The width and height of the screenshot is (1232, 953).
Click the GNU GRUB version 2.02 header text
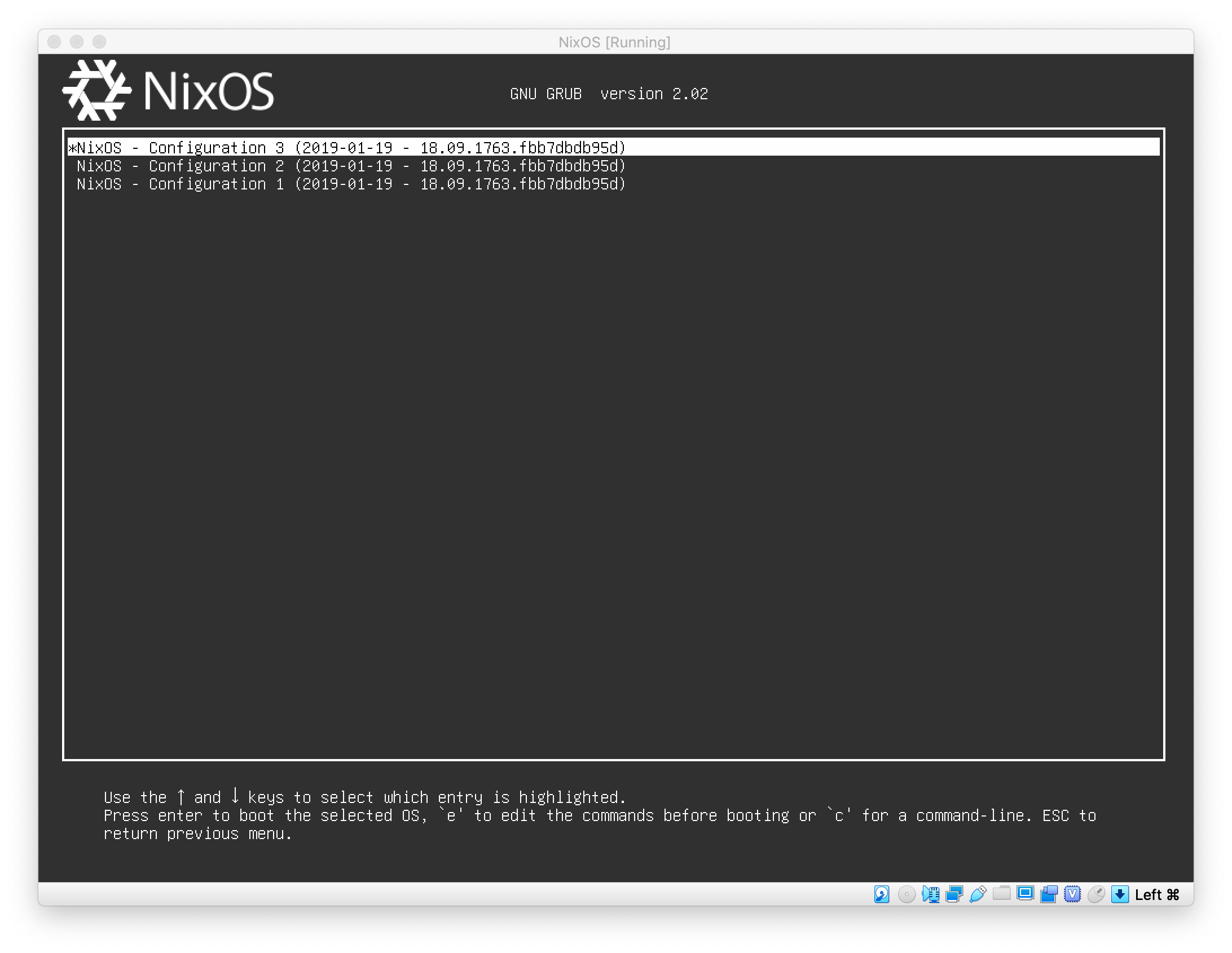point(609,94)
